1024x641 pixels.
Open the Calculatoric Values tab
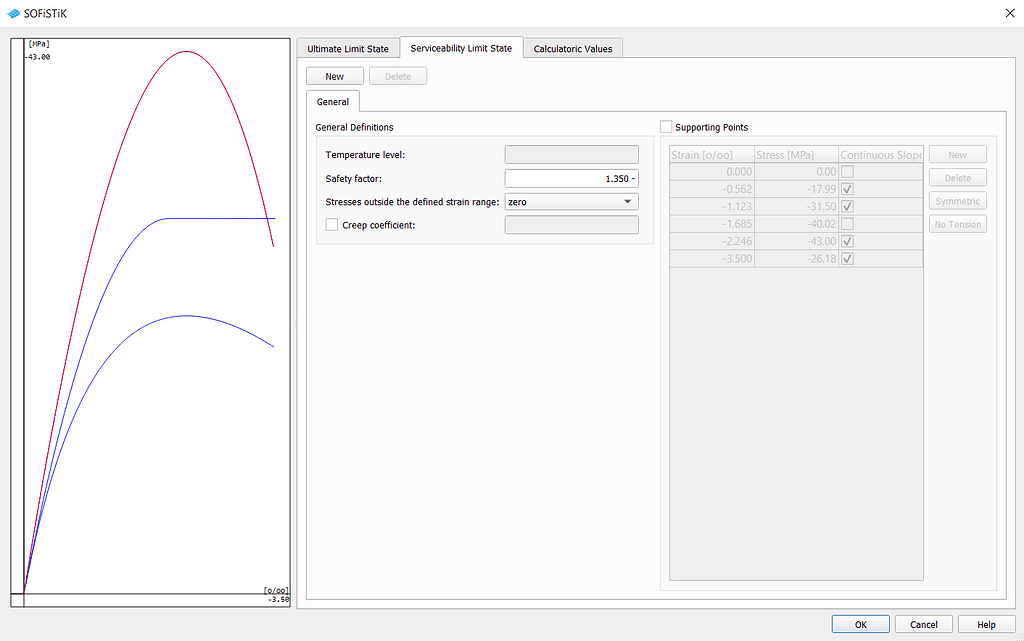point(572,47)
